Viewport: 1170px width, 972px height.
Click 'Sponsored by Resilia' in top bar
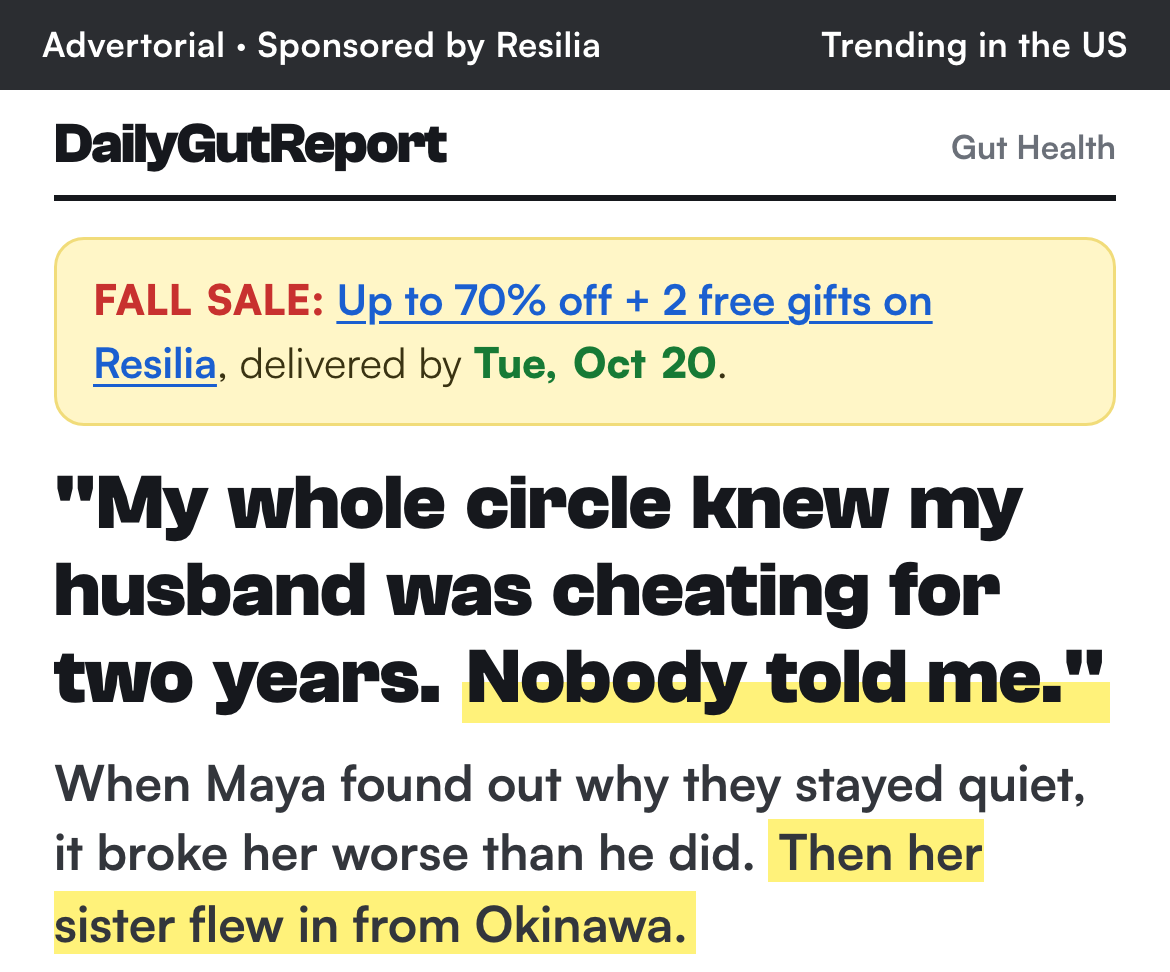pos(428,46)
